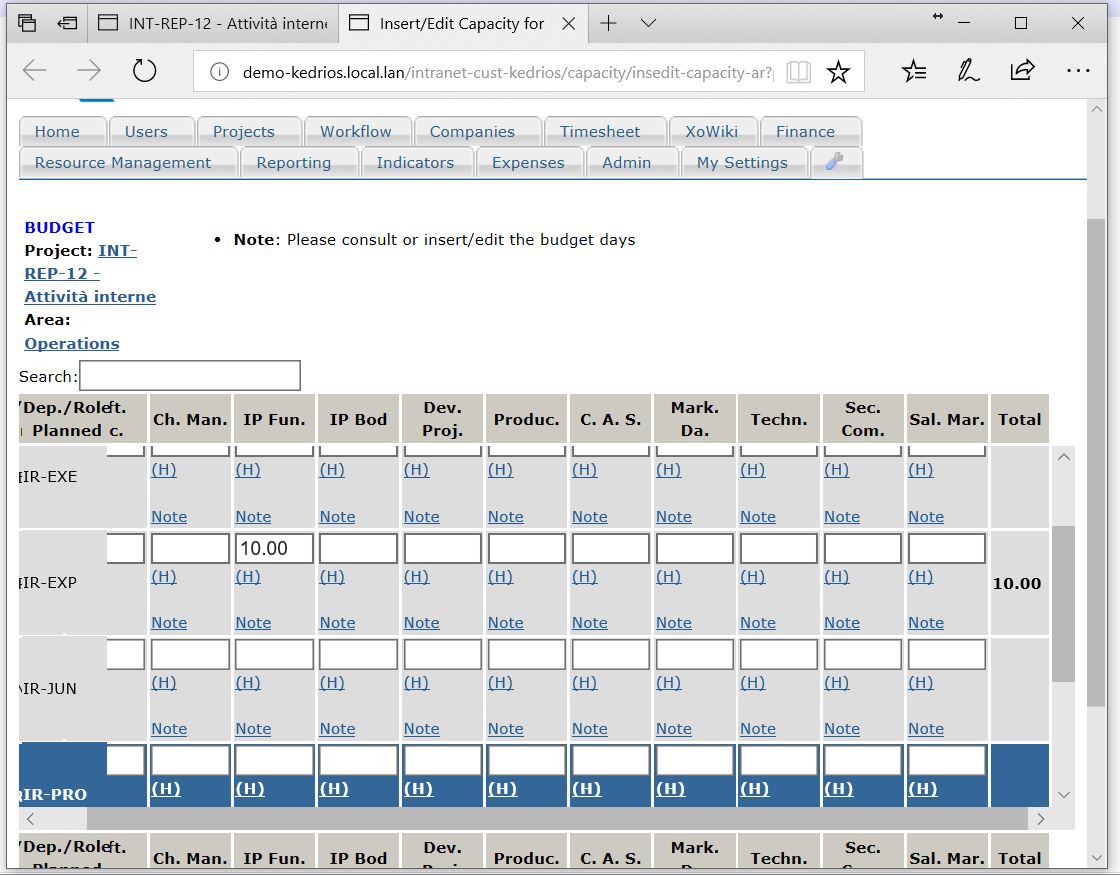Select the Expenses tab
The height and width of the screenshot is (875, 1120).
(528, 163)
